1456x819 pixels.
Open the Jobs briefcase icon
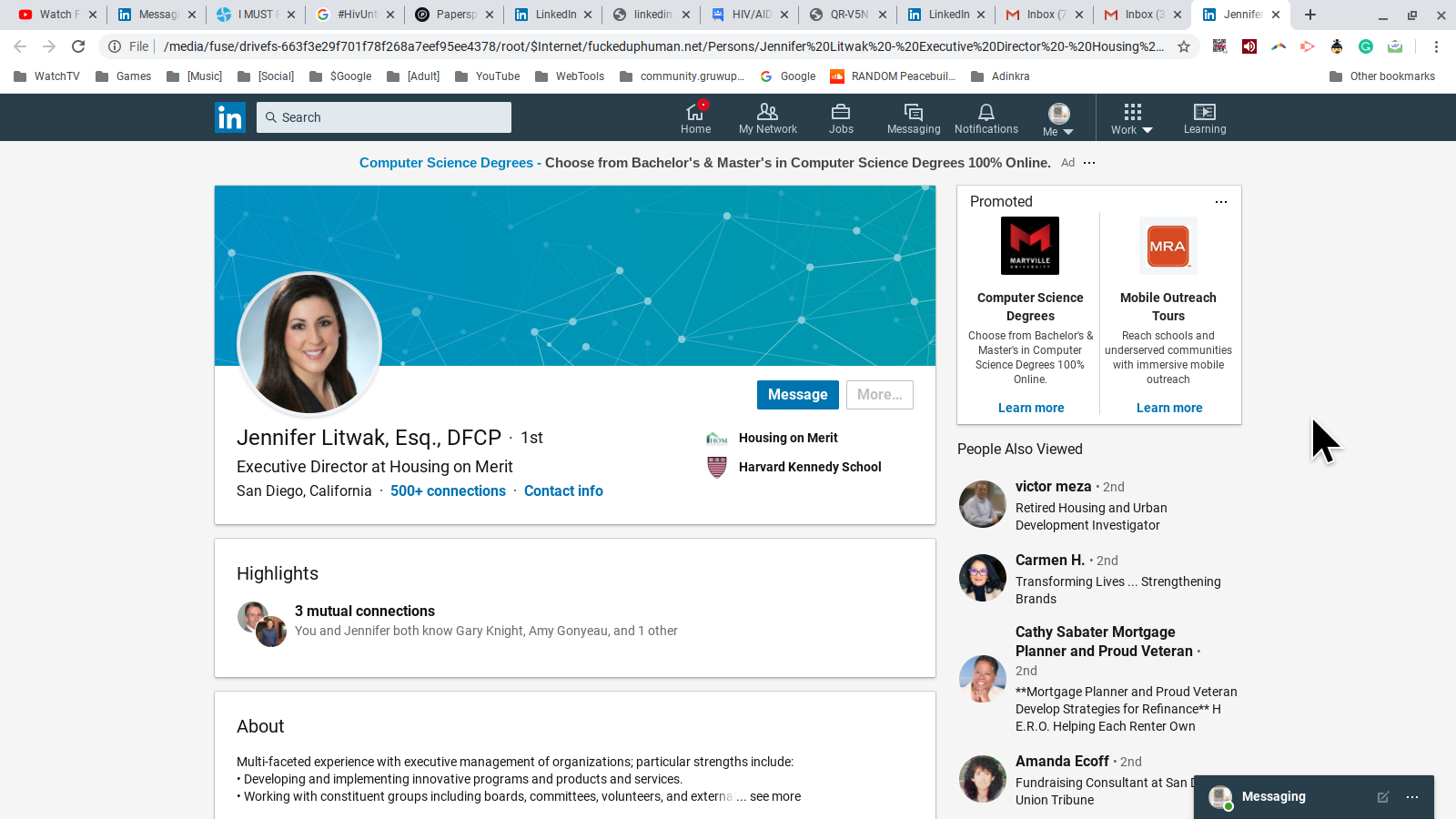841,118
